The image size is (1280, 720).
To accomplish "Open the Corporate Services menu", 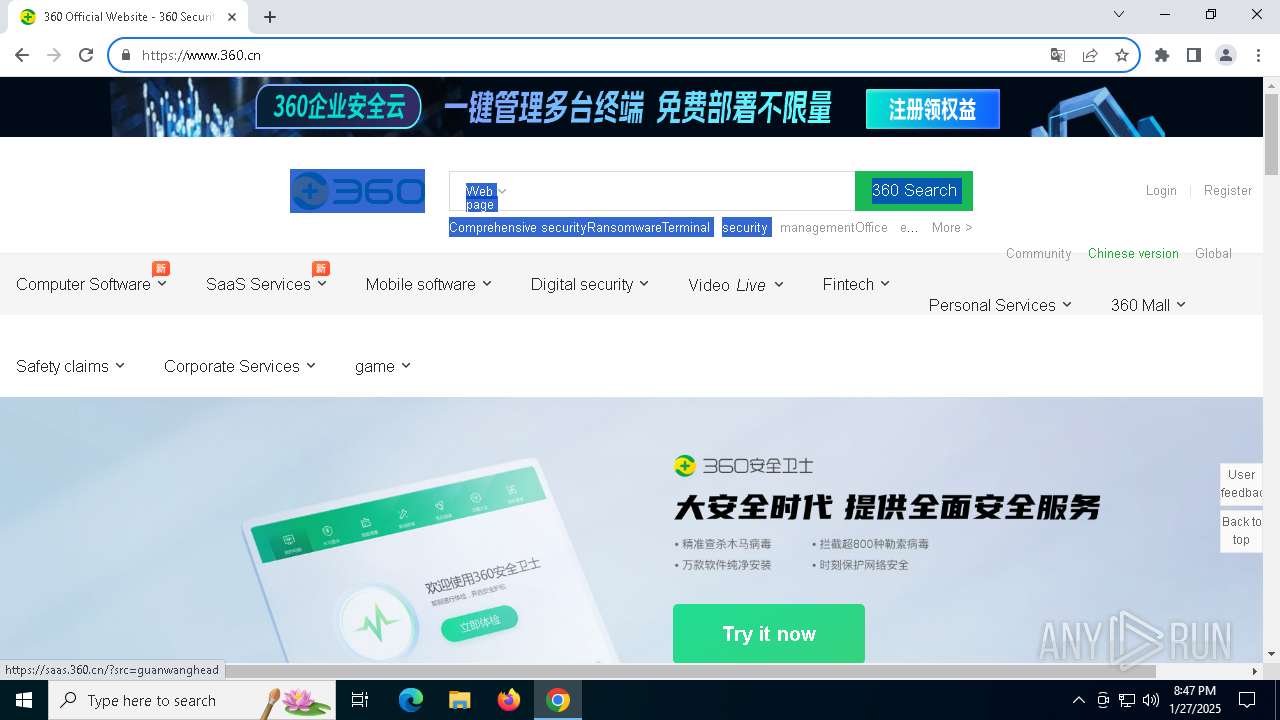I will (240, 366).
